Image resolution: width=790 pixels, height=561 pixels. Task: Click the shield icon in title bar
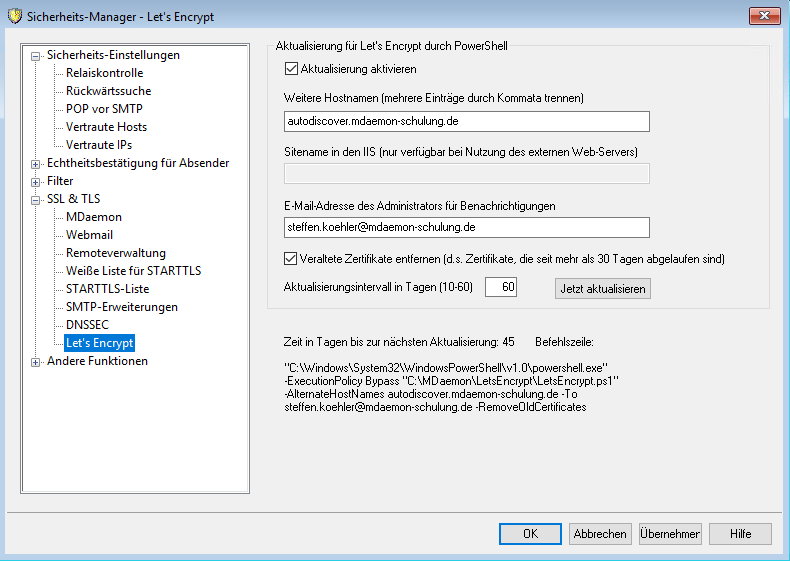(x=14, y=16)
